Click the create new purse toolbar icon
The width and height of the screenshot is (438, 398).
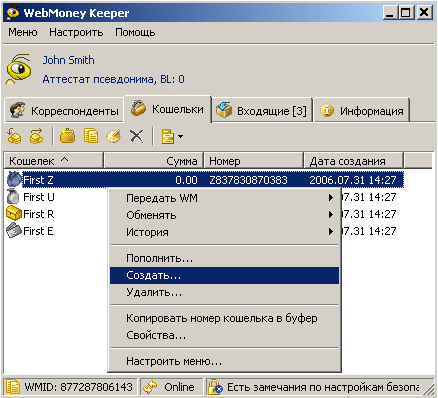click(67, 136)
